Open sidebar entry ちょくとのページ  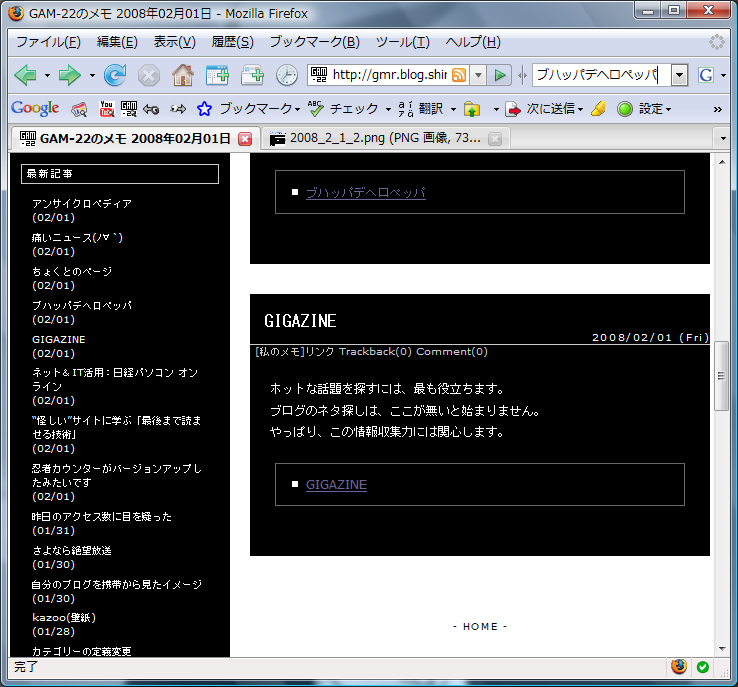[72, 272]
